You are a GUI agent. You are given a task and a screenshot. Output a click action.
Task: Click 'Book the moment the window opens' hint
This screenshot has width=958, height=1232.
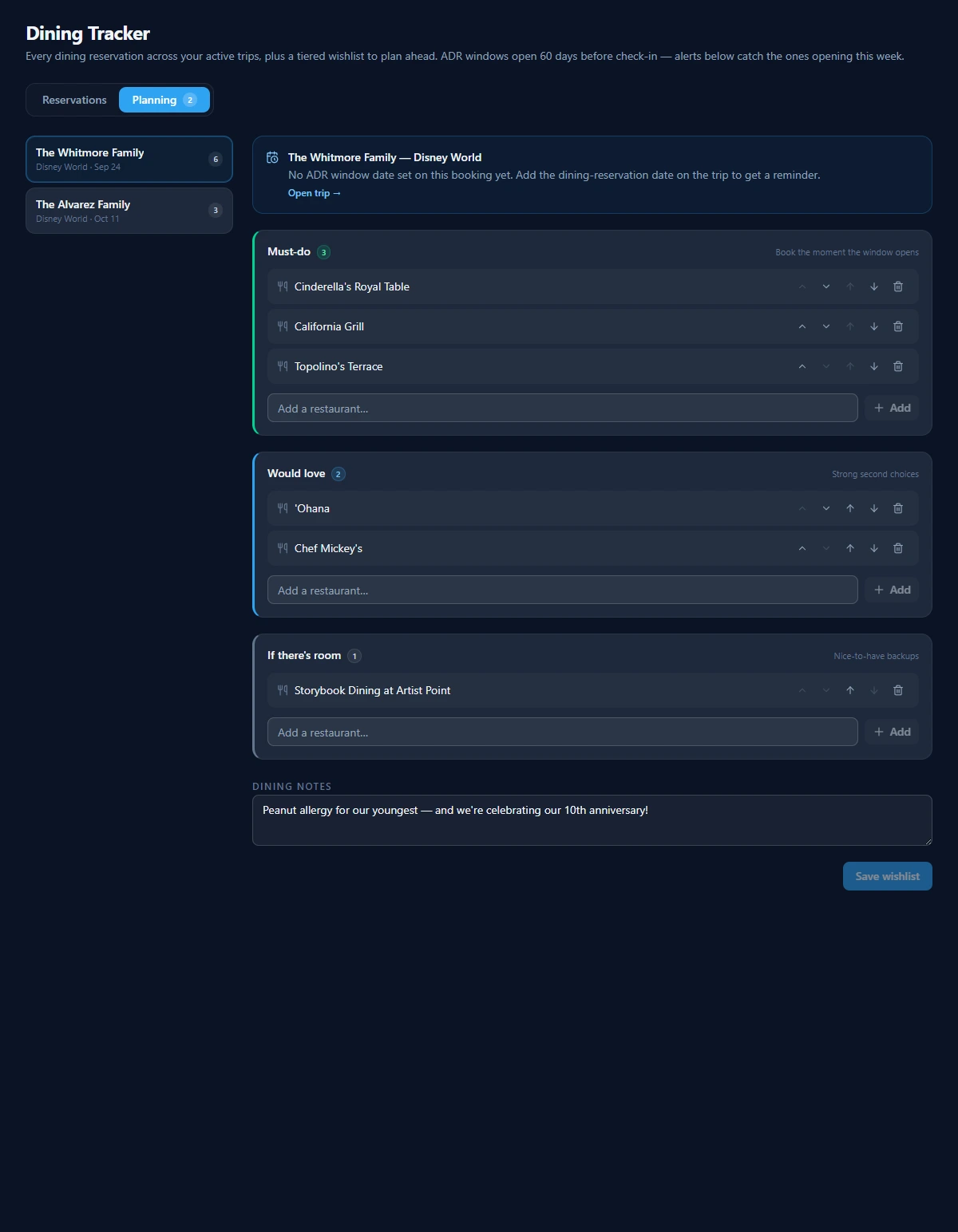coord(847,252)
